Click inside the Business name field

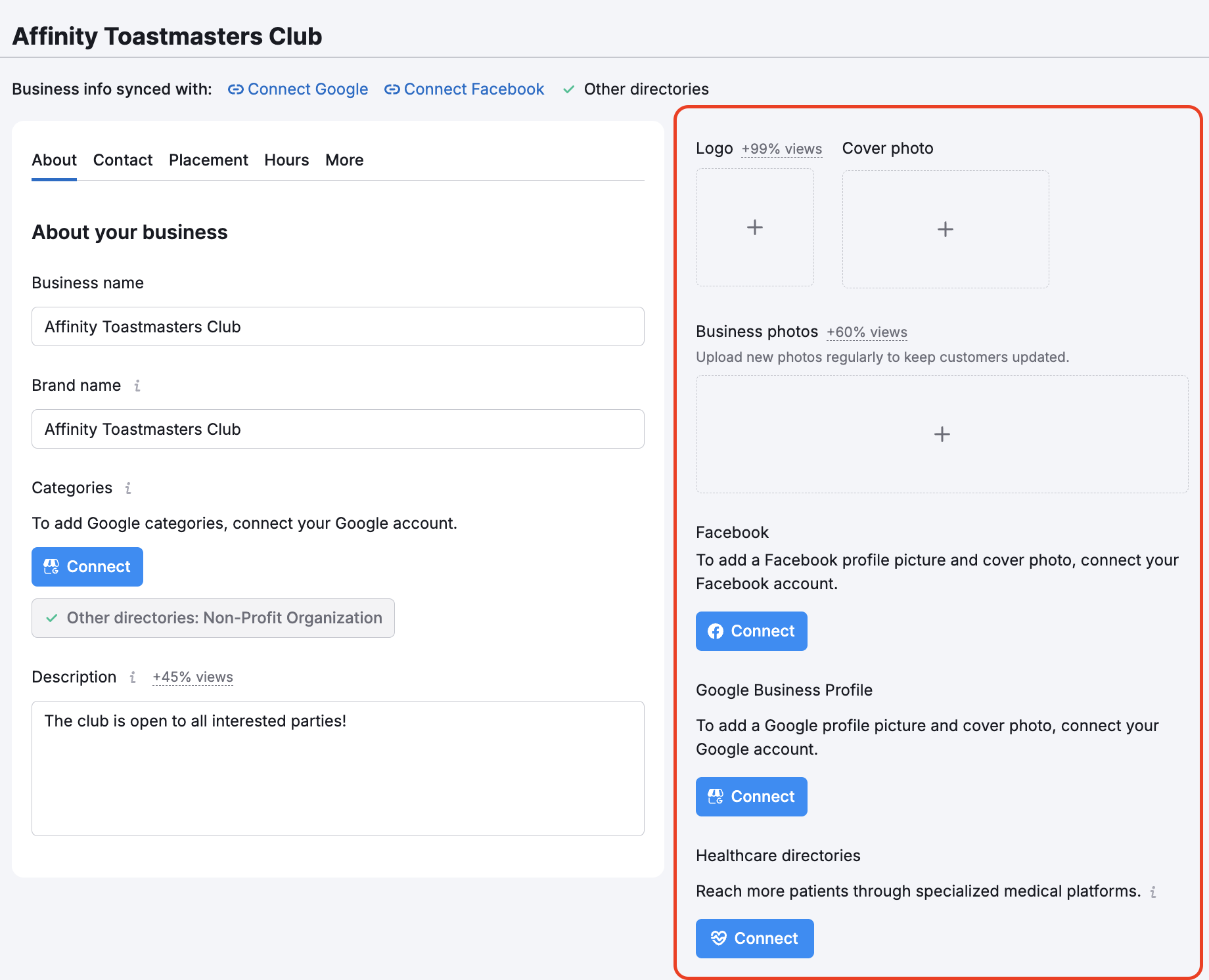337,326
